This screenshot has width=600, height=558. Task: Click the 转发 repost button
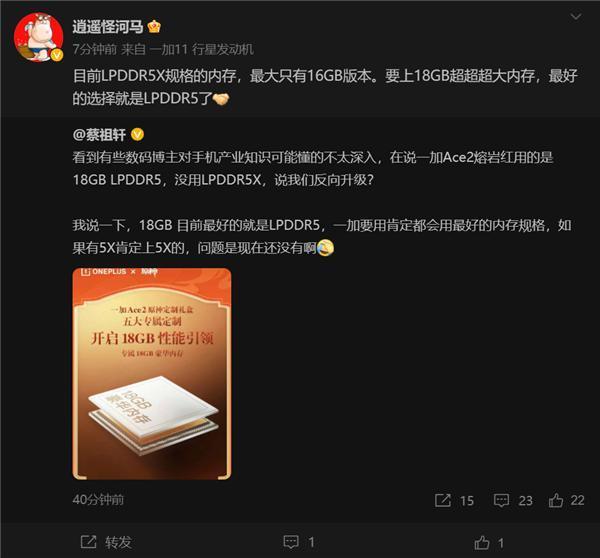point(106,542)
